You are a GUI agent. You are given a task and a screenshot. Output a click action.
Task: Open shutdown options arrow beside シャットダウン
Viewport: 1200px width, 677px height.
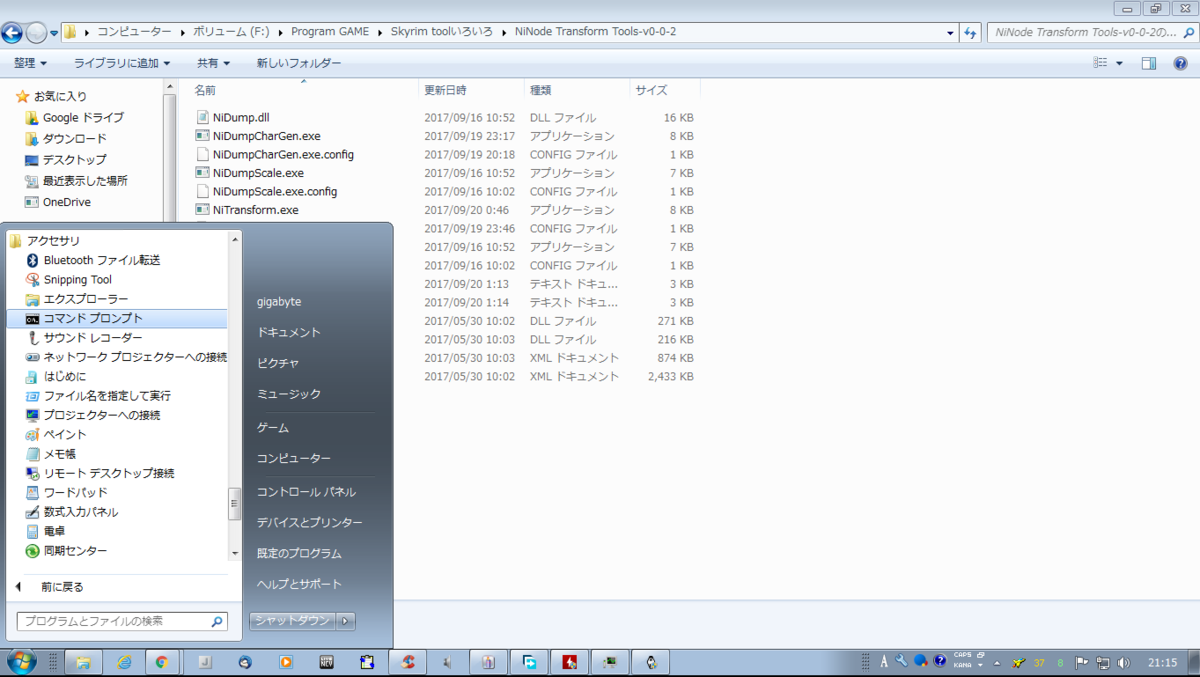345,621
